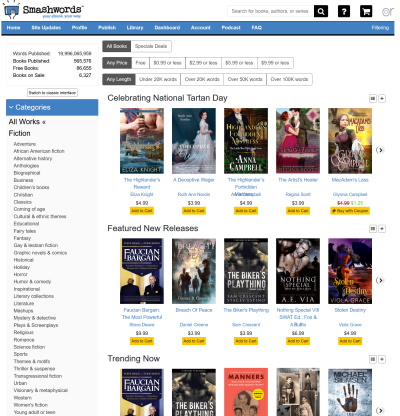
Task: Open the Dashboard menu item
Action: (x=167, y=28)
